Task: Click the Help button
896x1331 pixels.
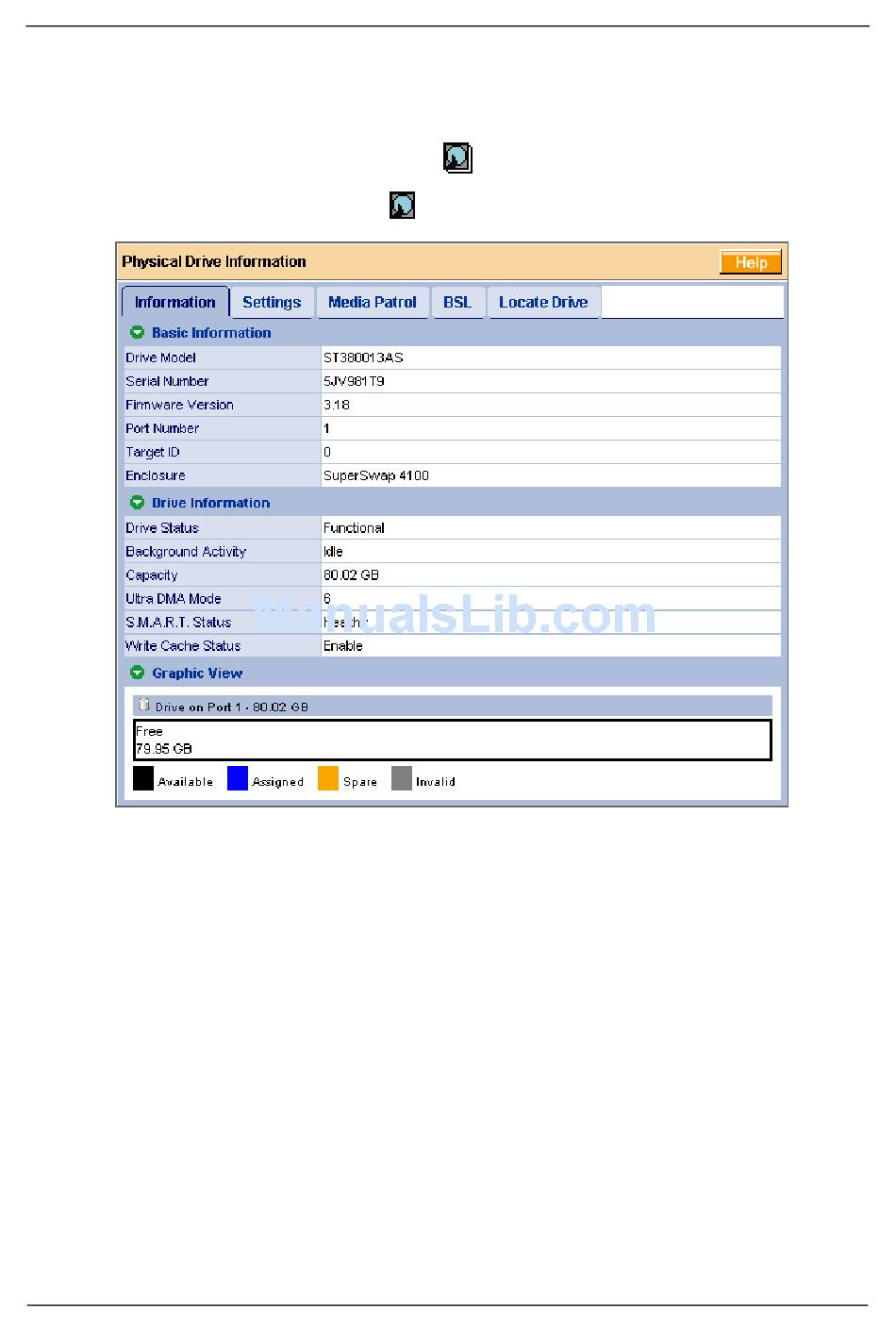Action: (751, 262)
